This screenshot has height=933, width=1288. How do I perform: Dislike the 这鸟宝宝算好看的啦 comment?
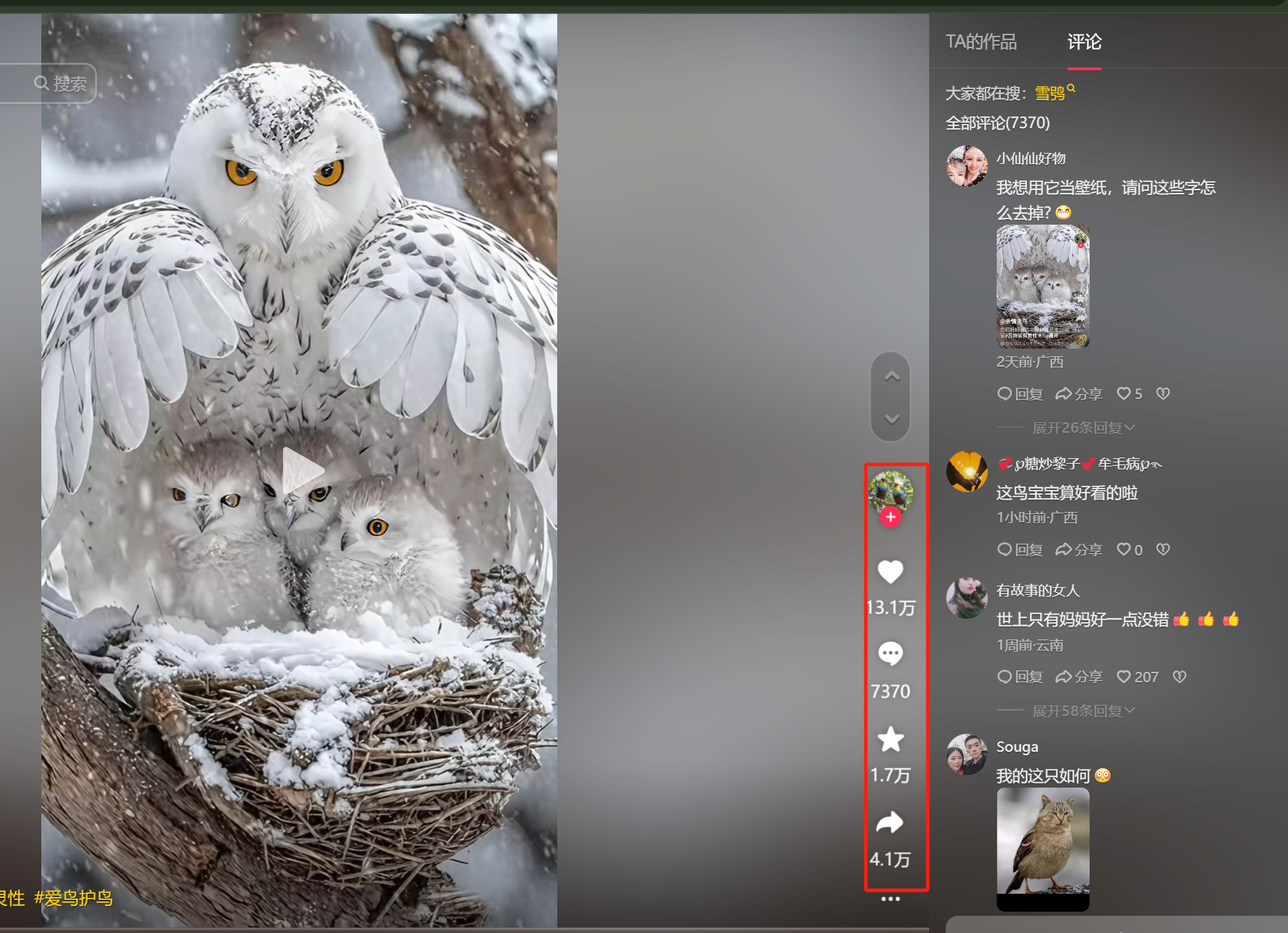(x=1163, y=549)
